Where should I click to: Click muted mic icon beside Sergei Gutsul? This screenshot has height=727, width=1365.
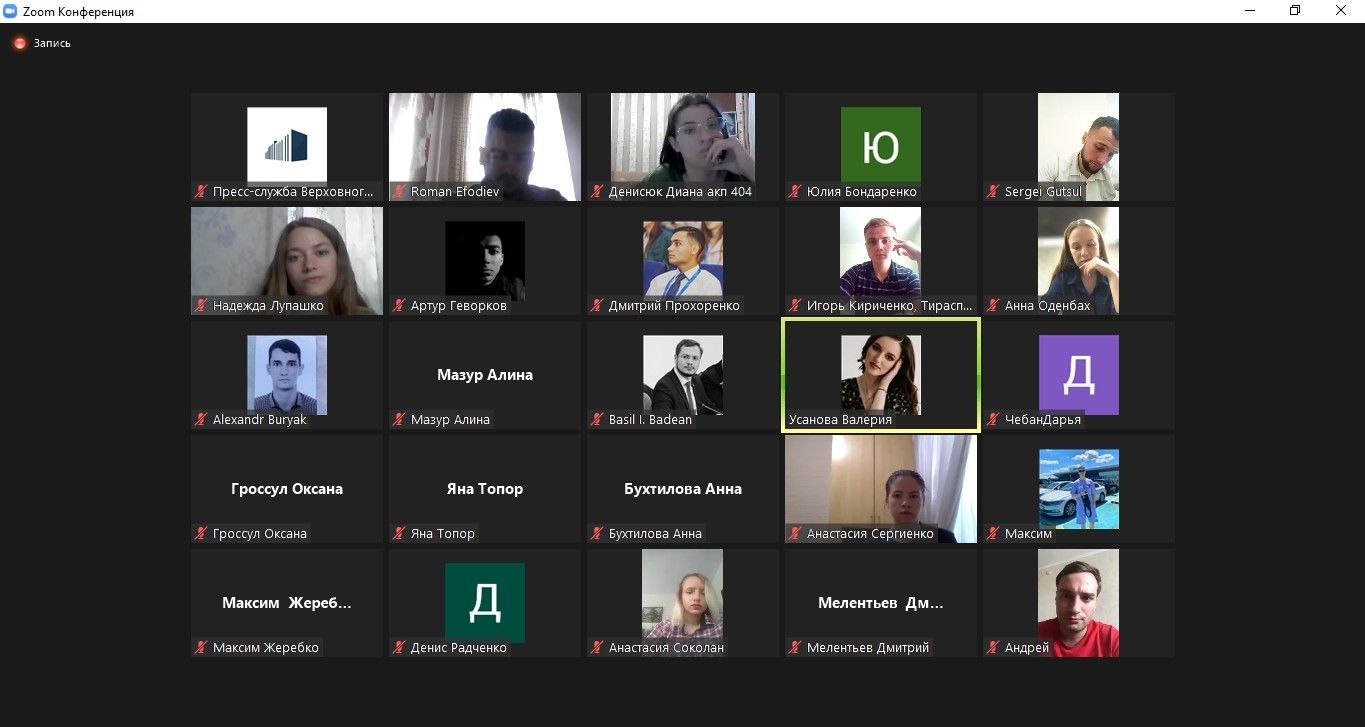click(993, 191)
